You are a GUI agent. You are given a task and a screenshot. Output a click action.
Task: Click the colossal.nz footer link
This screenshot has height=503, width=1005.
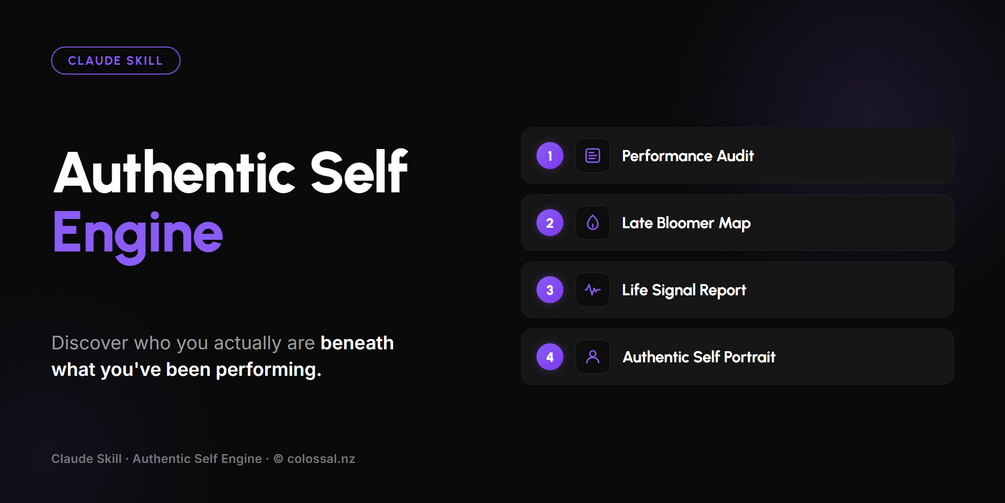point(321,459)
